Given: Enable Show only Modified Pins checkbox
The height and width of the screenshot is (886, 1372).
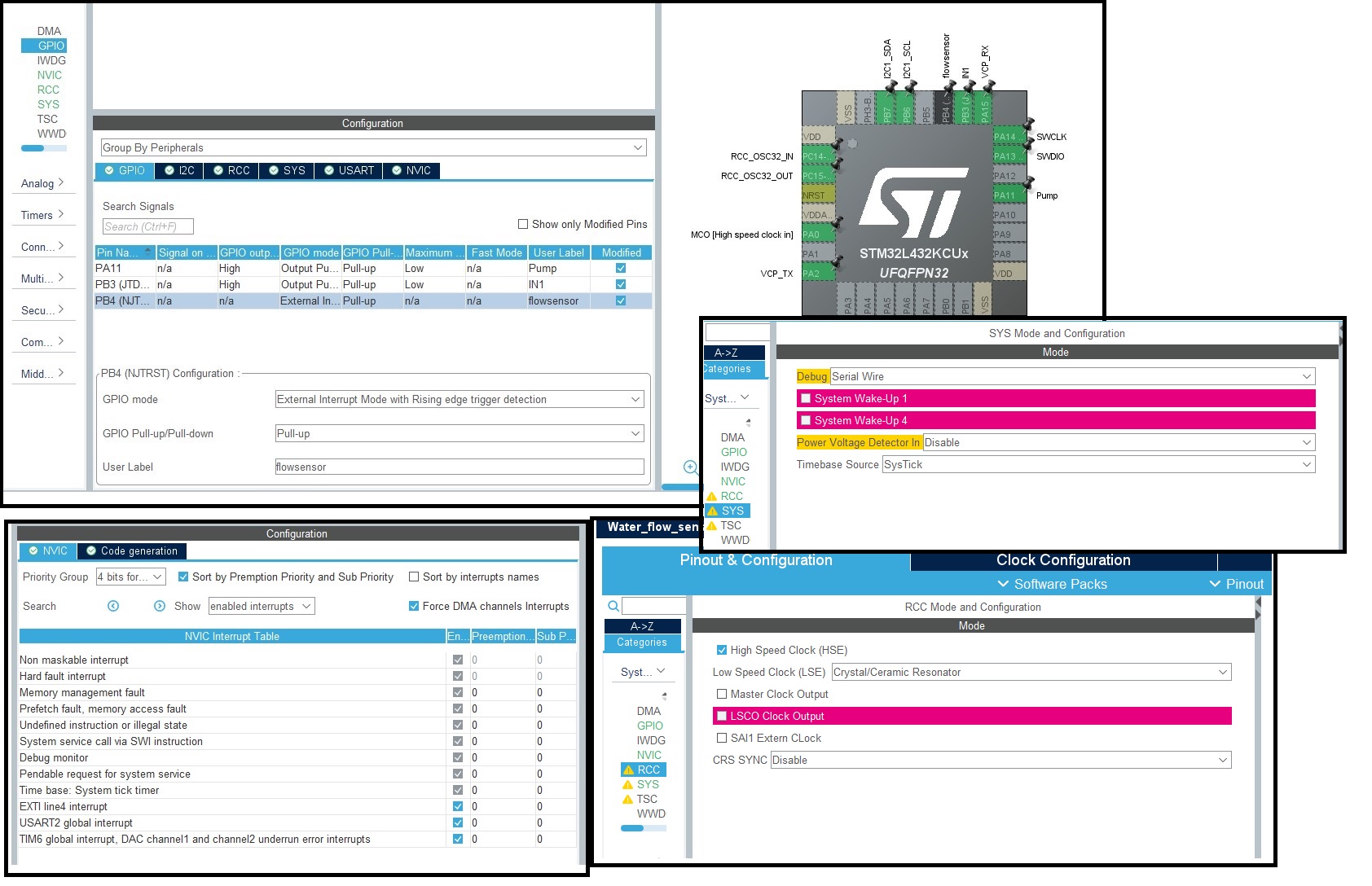Looking at the screenshot, I should (x=523, y=224).
